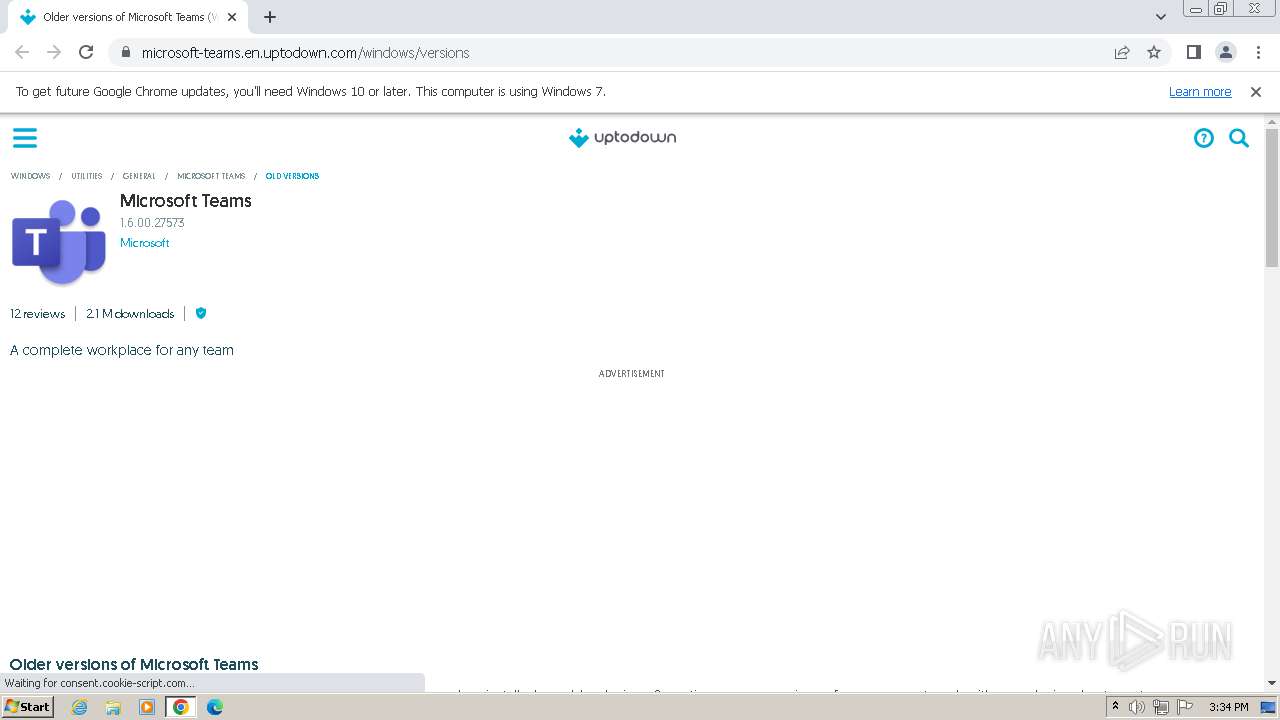The image size is (1280, 720).
Task: Click the 12 reviews link
Action: (38, 314)
